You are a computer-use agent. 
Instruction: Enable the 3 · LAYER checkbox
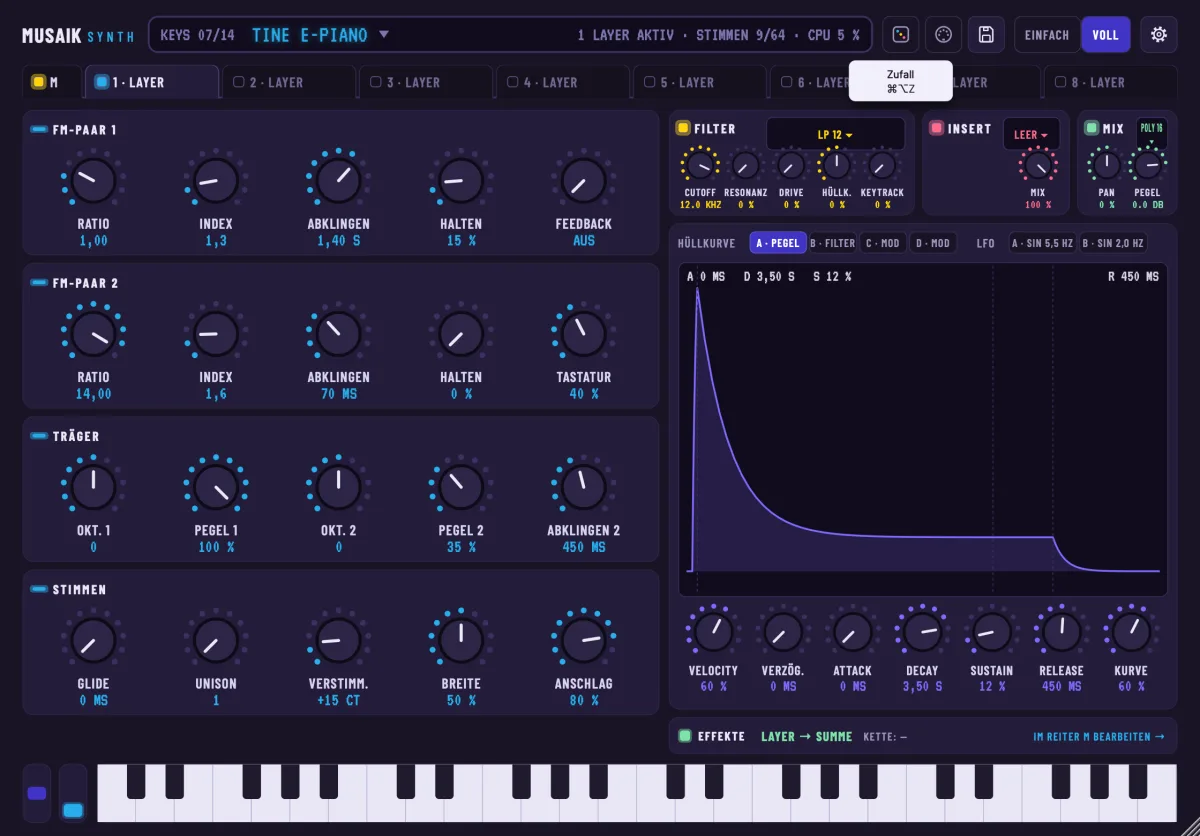376,82
